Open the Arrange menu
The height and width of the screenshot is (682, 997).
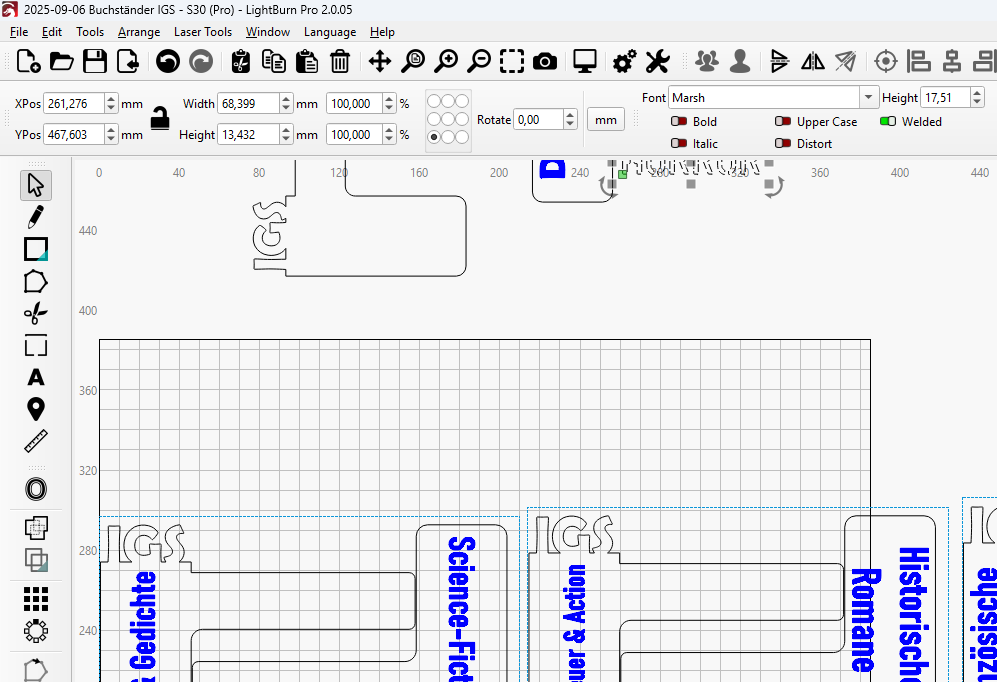(138, 32)
